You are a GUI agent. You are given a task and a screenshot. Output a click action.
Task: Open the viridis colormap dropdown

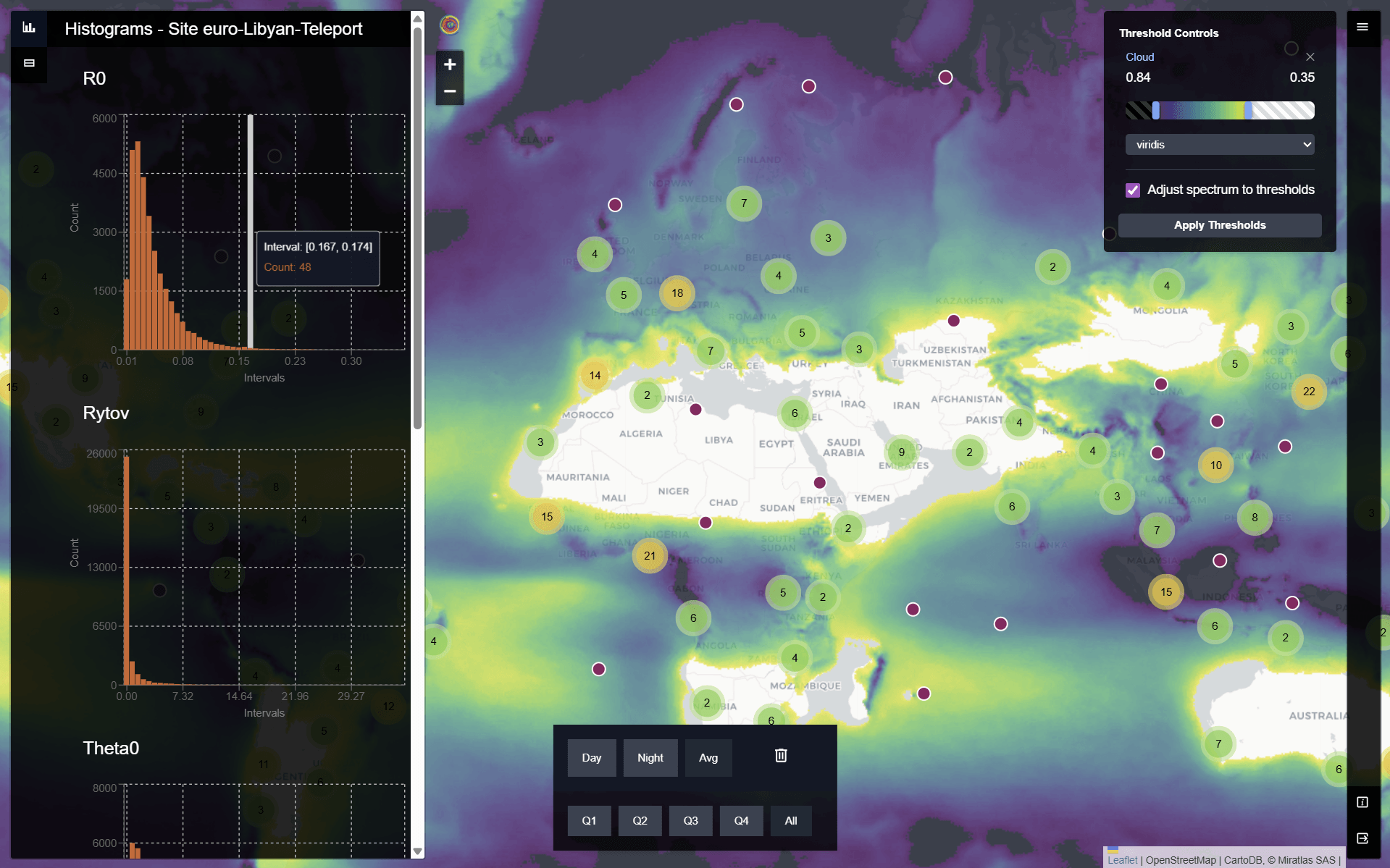[x=1220, y=145]
